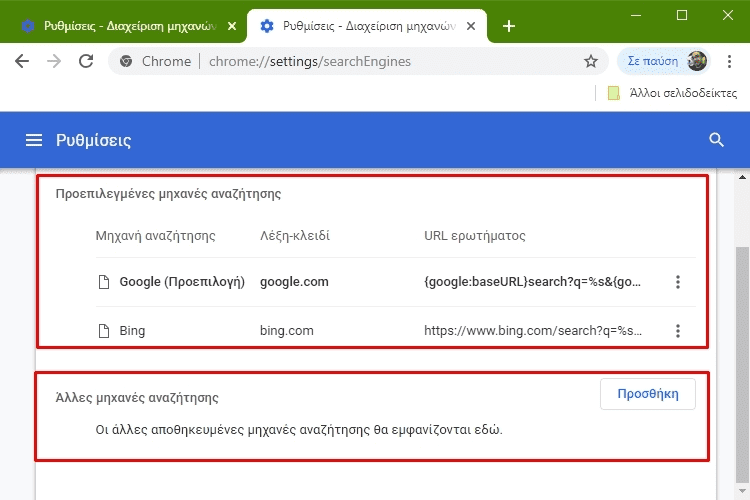Viewport: 750px width, 500px height.
Task: Close the first Ρυθμίσεις tab
Action: (232, 26)
